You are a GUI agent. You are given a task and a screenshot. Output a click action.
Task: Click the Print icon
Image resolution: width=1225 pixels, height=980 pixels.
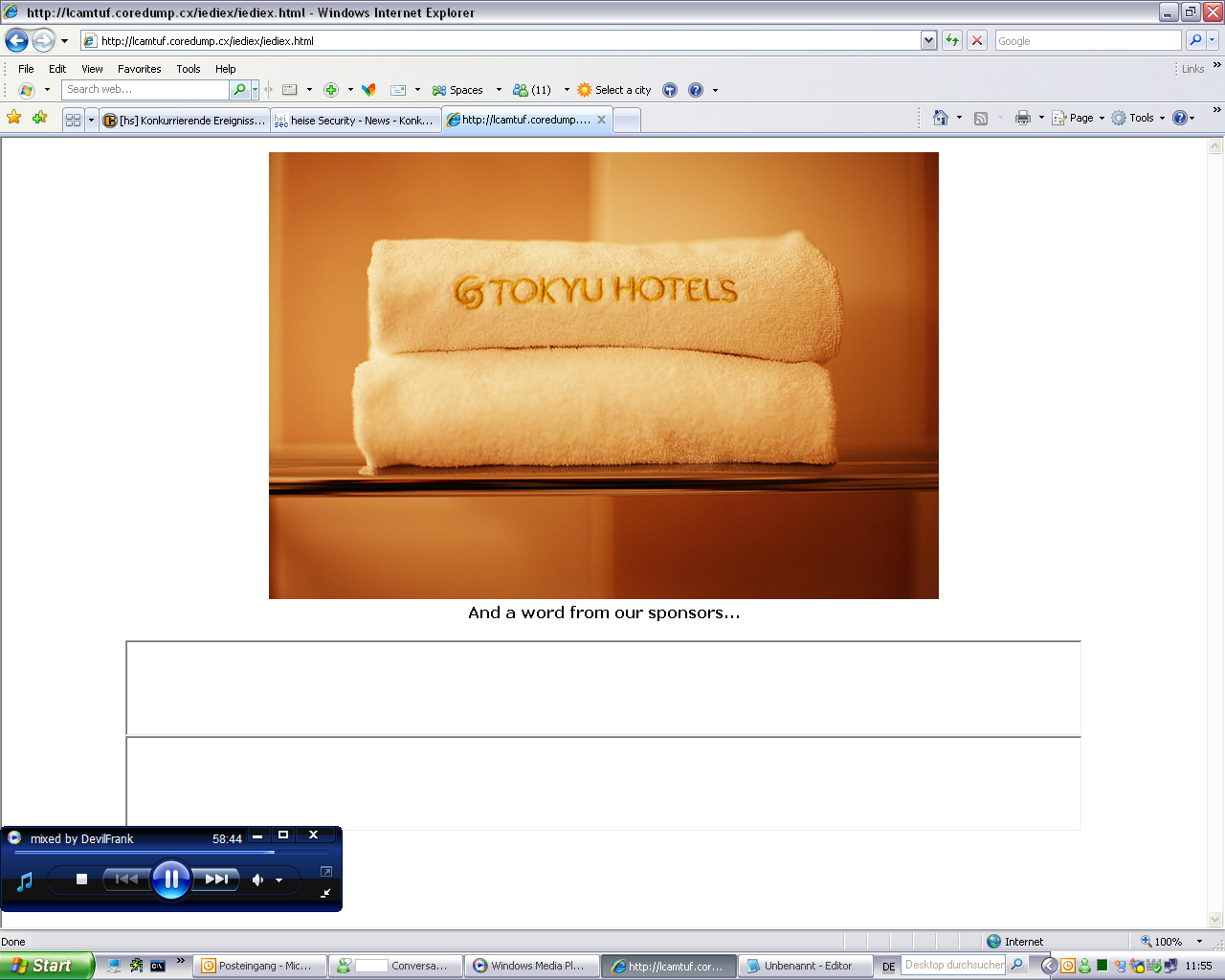pyautogui.click(x=1022, y=118)
